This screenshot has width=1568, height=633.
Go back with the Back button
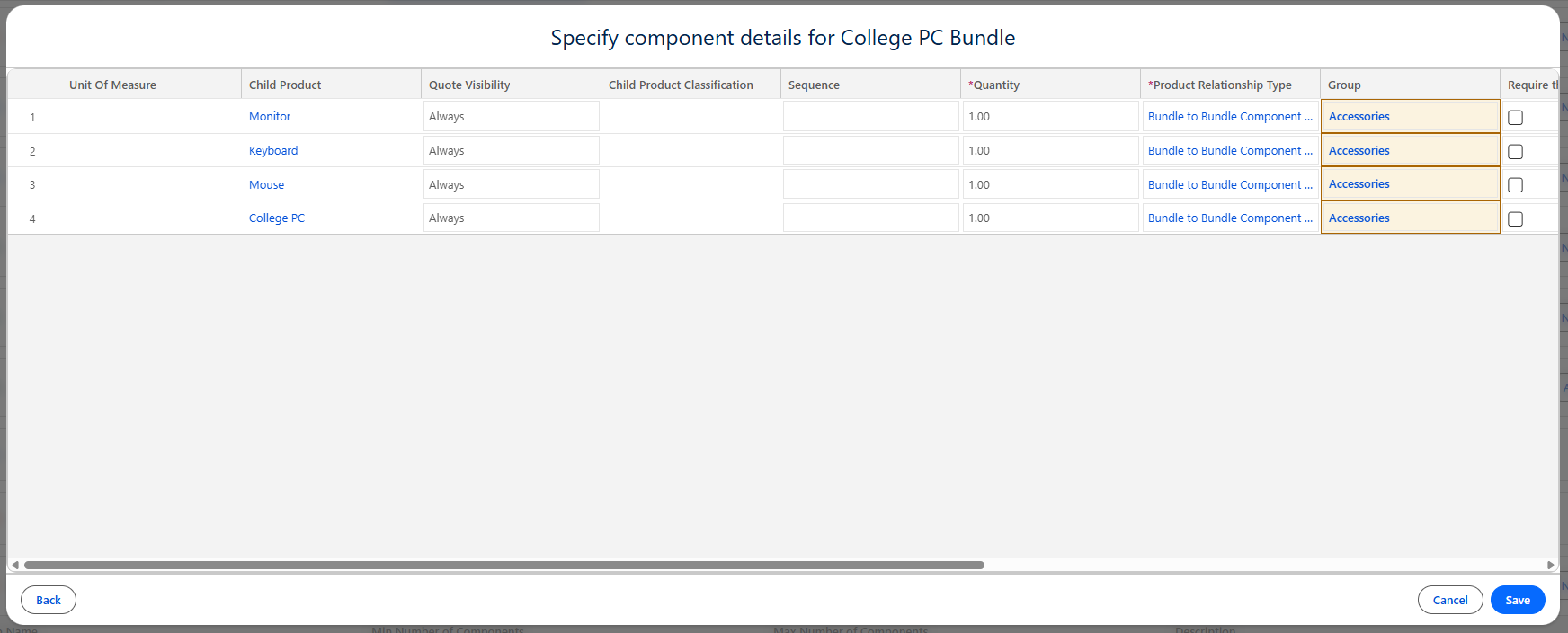pos(49,600)
